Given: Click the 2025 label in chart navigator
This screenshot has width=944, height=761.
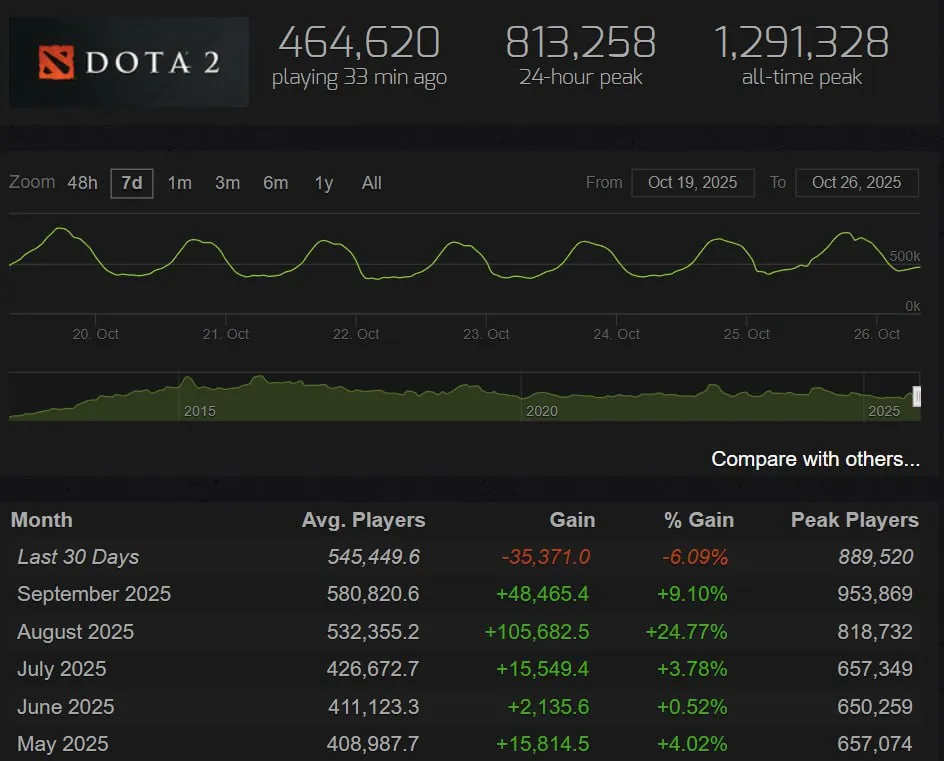Looking at the screenshot, I should (x=884, y=411).
